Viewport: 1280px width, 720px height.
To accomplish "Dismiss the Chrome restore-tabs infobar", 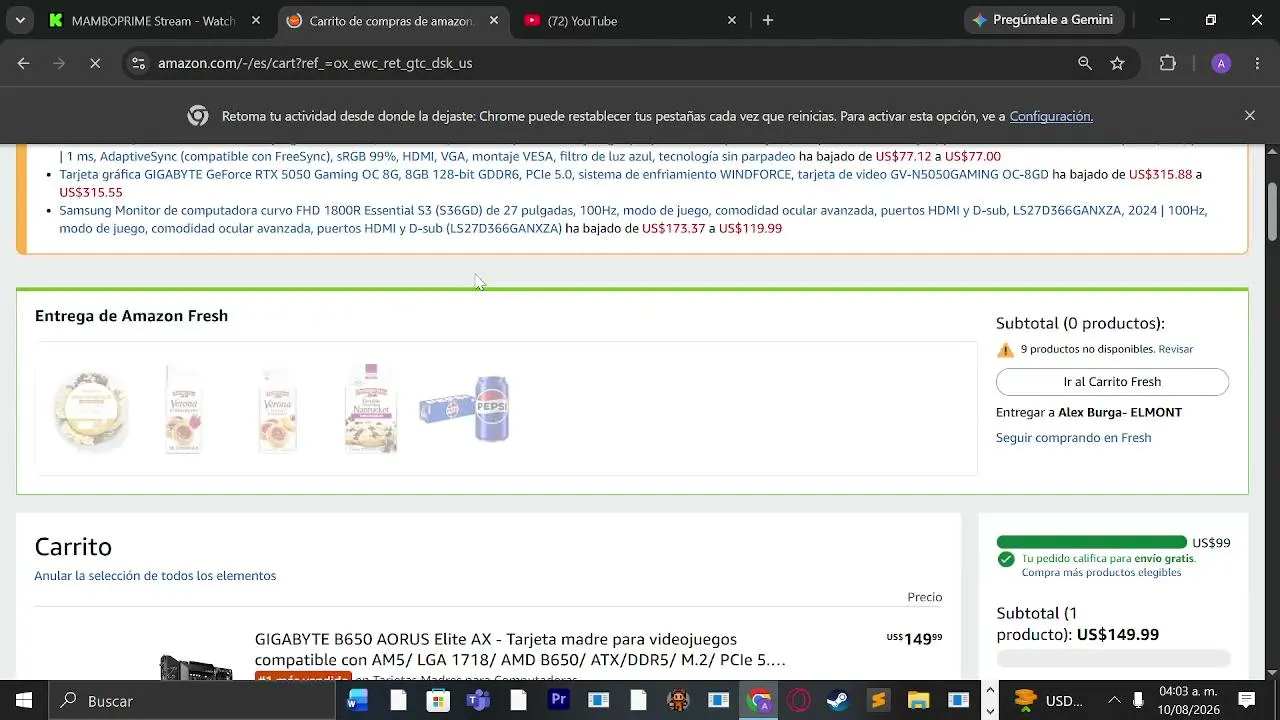I will tap(1249, 116).
